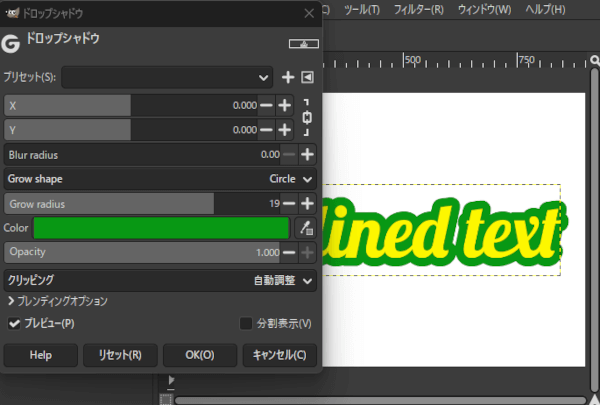Open the プリセット preset dropdown

click(x=167, y=77)
